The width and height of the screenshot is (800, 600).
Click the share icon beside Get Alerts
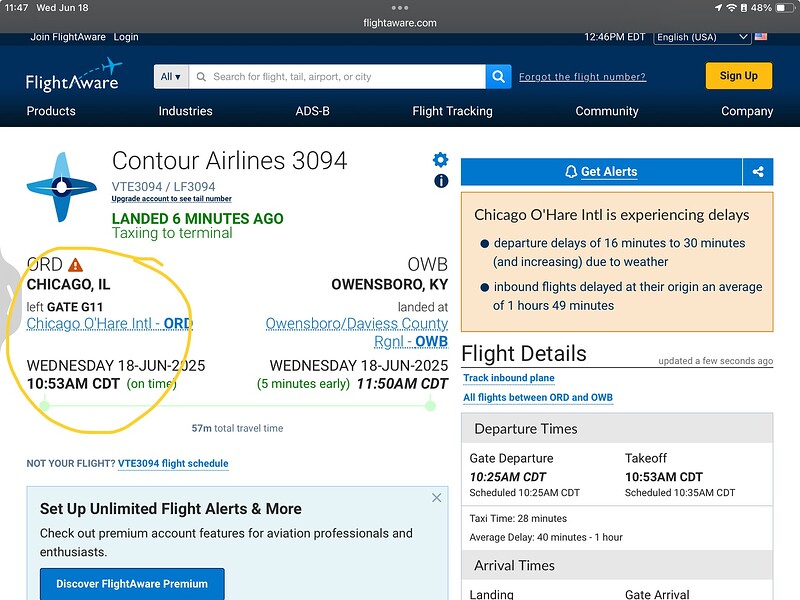[x=758, y=172]
